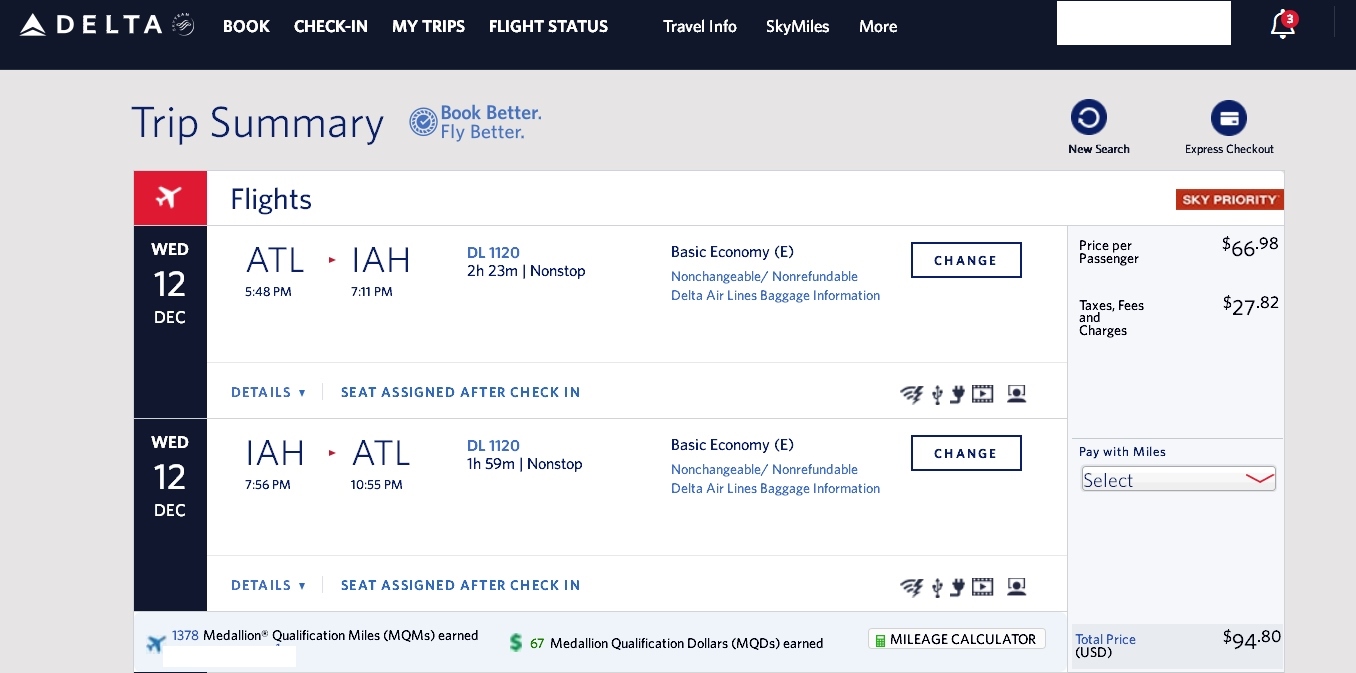Click the Sky Priority banner
Screen dimensions: 1356x673
click(1229, 199)
